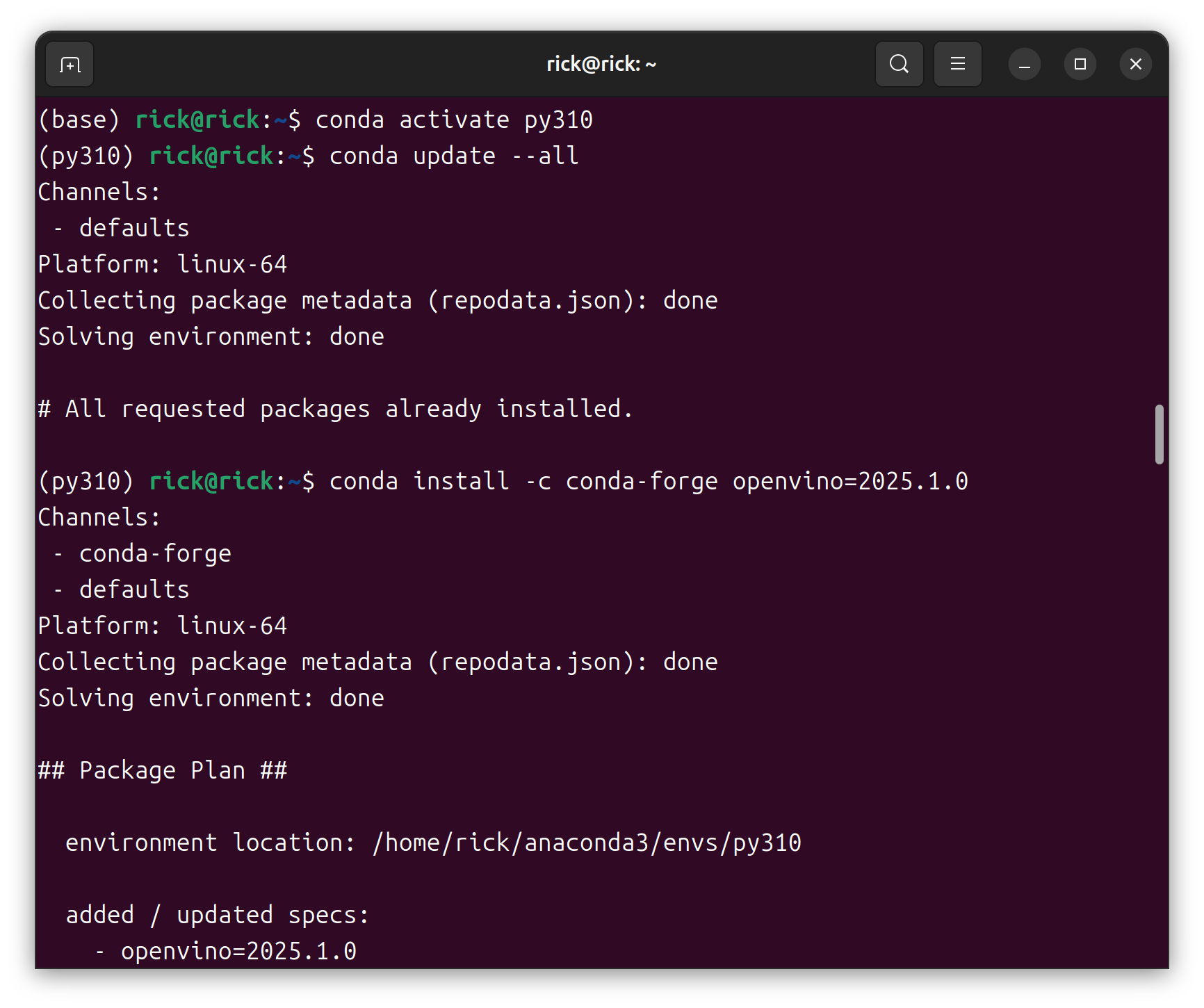This screenshot has width=1204, height=1008.
Task: Click the 'conda activate py310' command text
Action: tap(454, 120)
